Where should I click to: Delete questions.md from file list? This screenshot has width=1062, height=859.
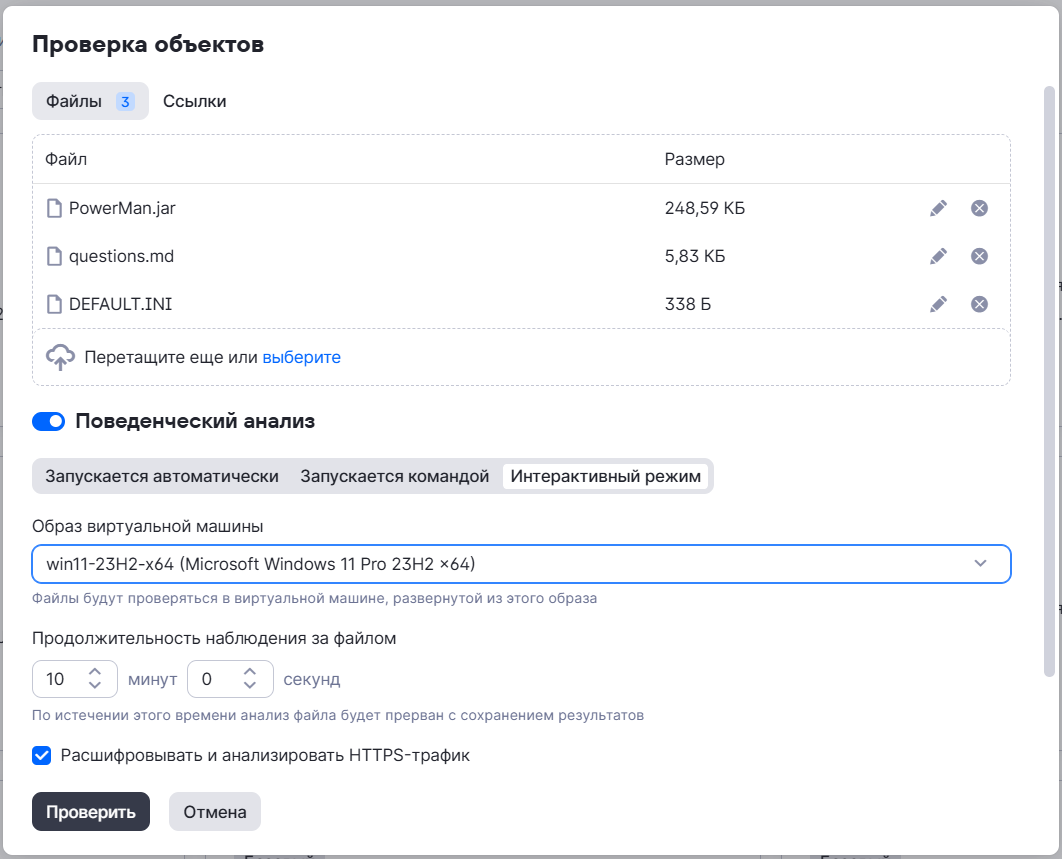(980, 256)
